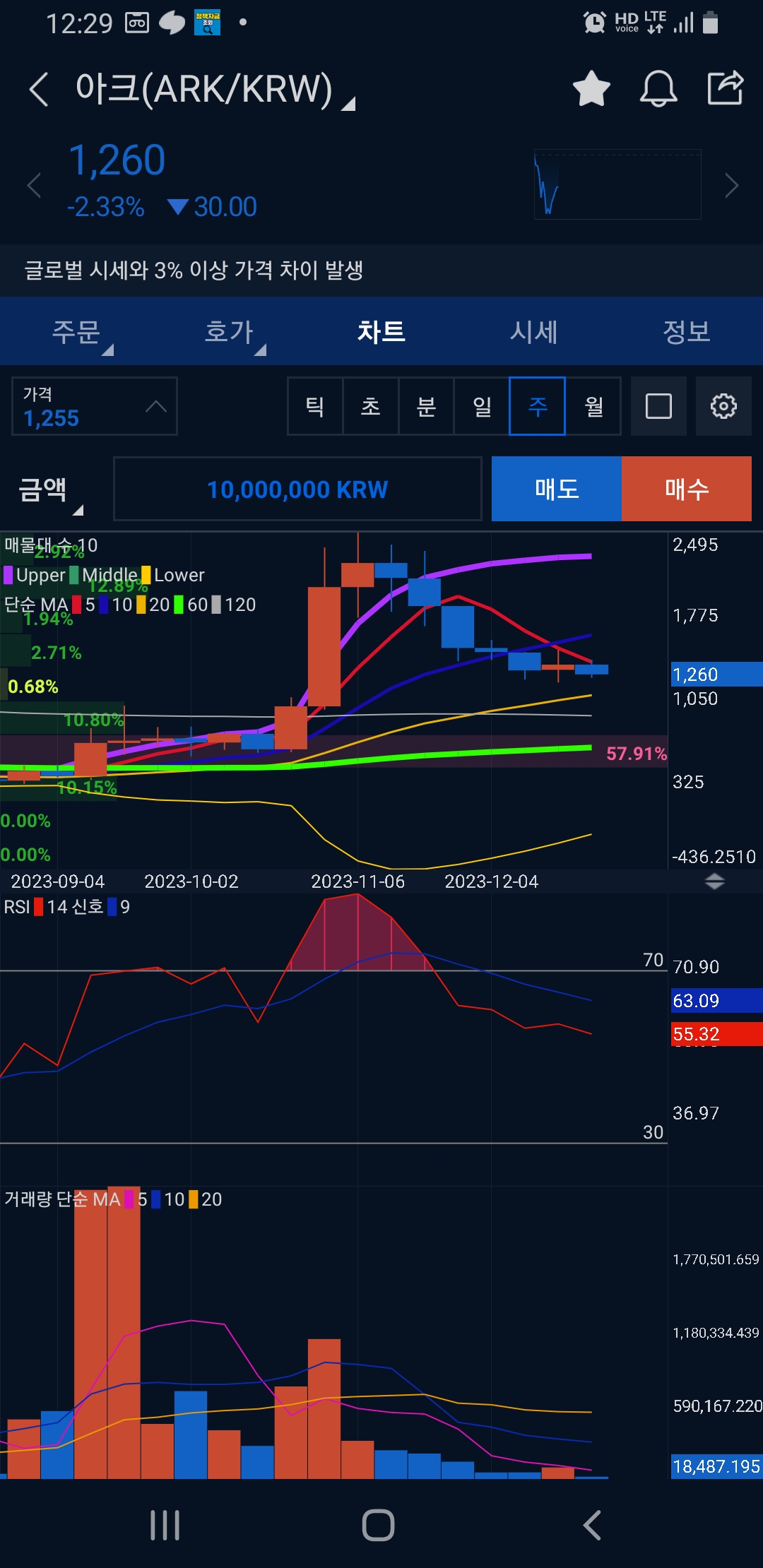
Task: Select 주 weekly chart interval
Action: pyautogui.click(x=538, y=406)
